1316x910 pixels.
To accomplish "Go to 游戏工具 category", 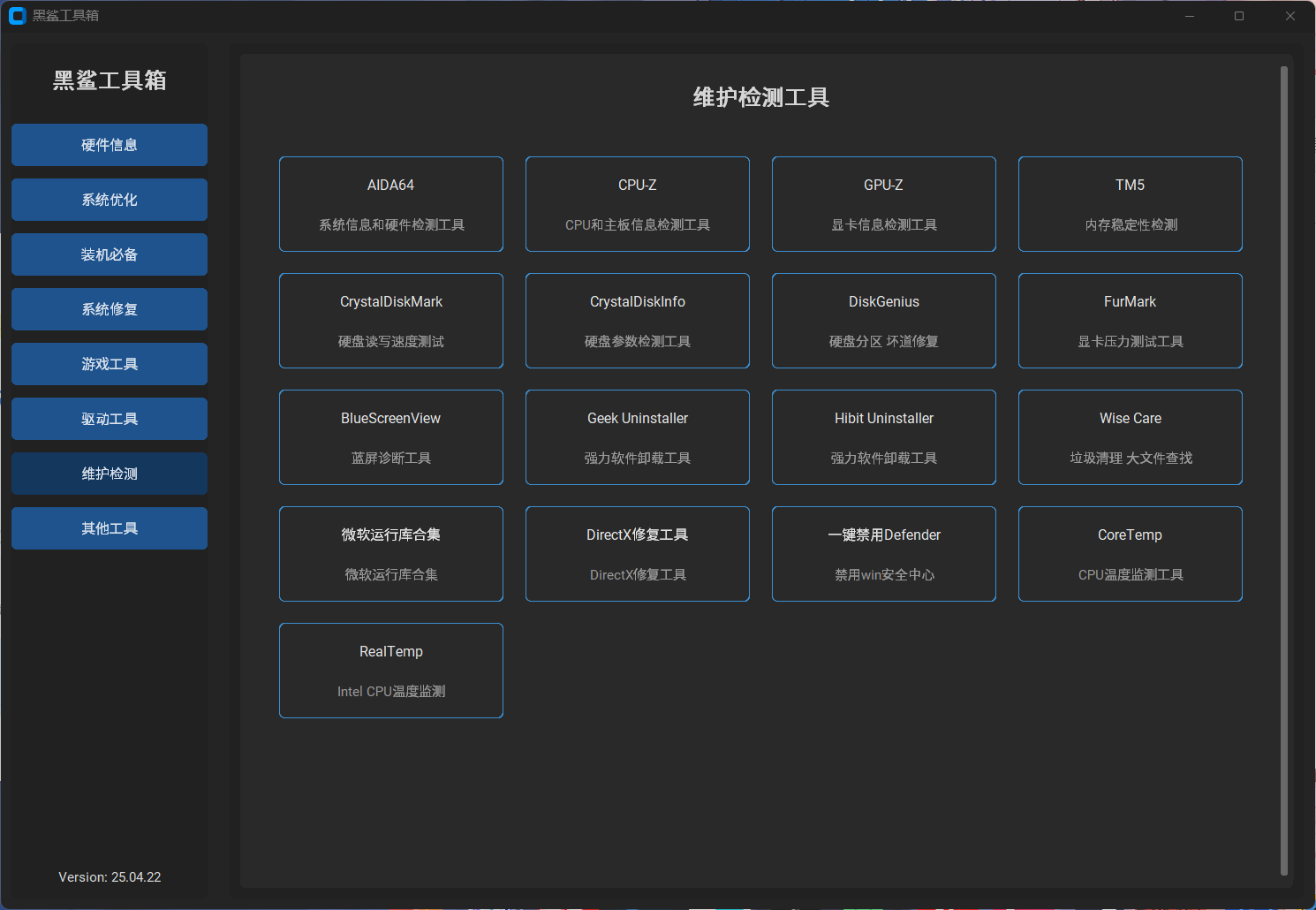I will click(110, 364).
